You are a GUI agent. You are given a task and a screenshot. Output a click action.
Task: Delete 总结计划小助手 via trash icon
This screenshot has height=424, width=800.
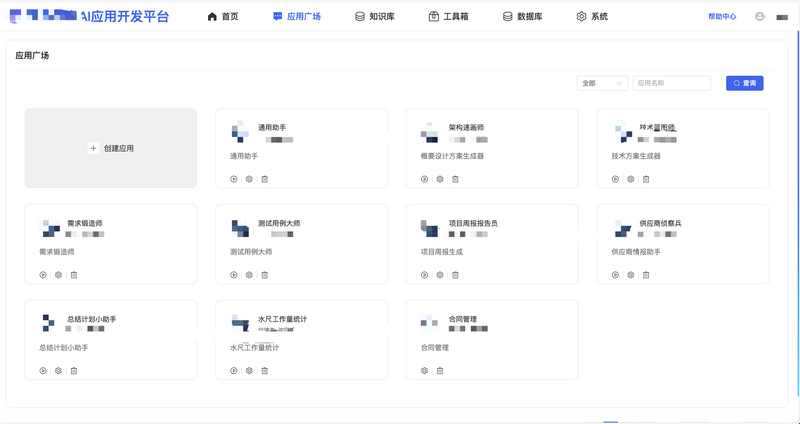pyautogui.click(x=74, y=371)
